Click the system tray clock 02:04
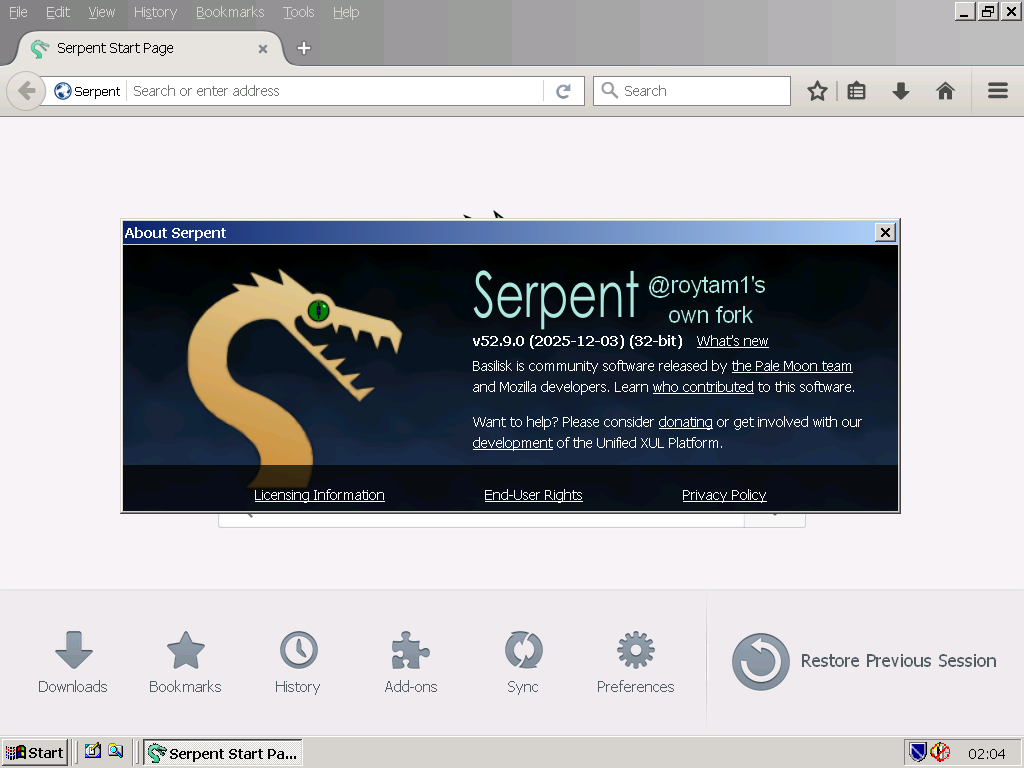Screen dimensions: 1024x768 (986, 754)
